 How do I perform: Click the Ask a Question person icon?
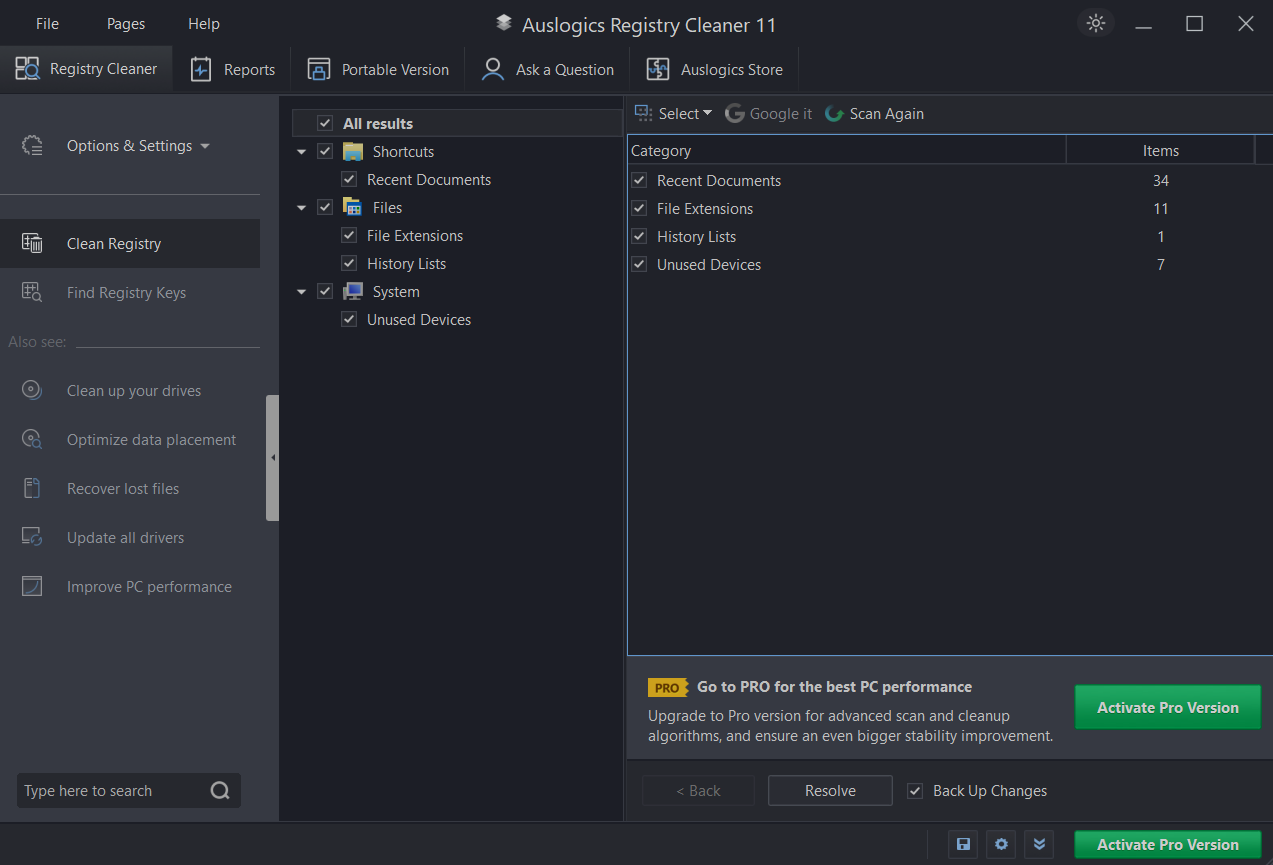pos(493,69)
